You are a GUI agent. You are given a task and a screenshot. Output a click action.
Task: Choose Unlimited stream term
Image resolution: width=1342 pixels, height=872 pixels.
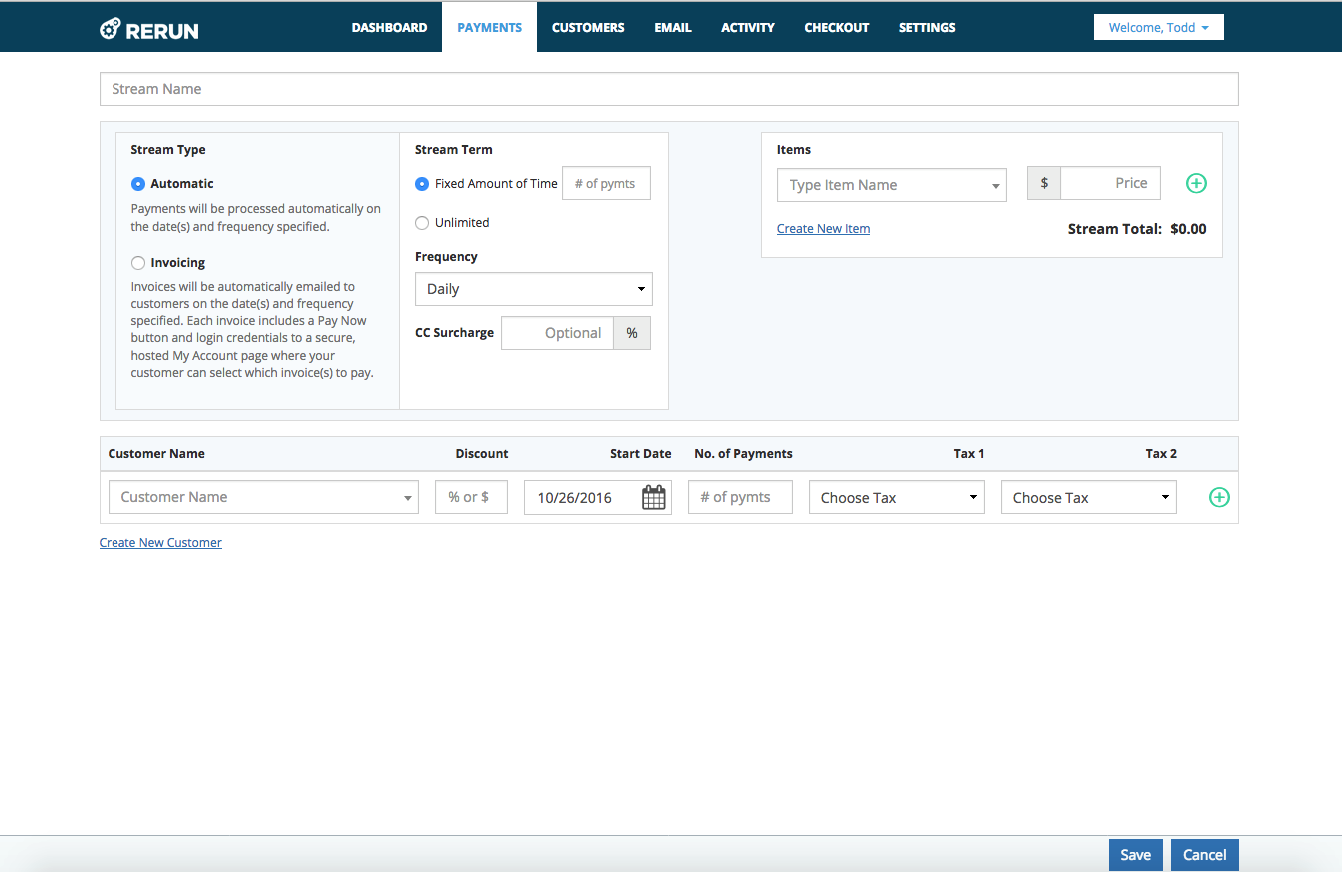click(422, 223)
